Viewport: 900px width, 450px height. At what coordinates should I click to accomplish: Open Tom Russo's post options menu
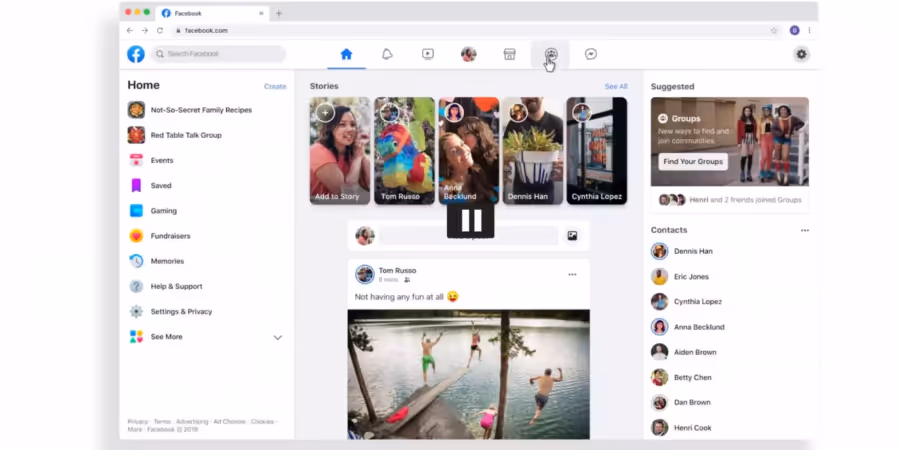pos(572,274)
